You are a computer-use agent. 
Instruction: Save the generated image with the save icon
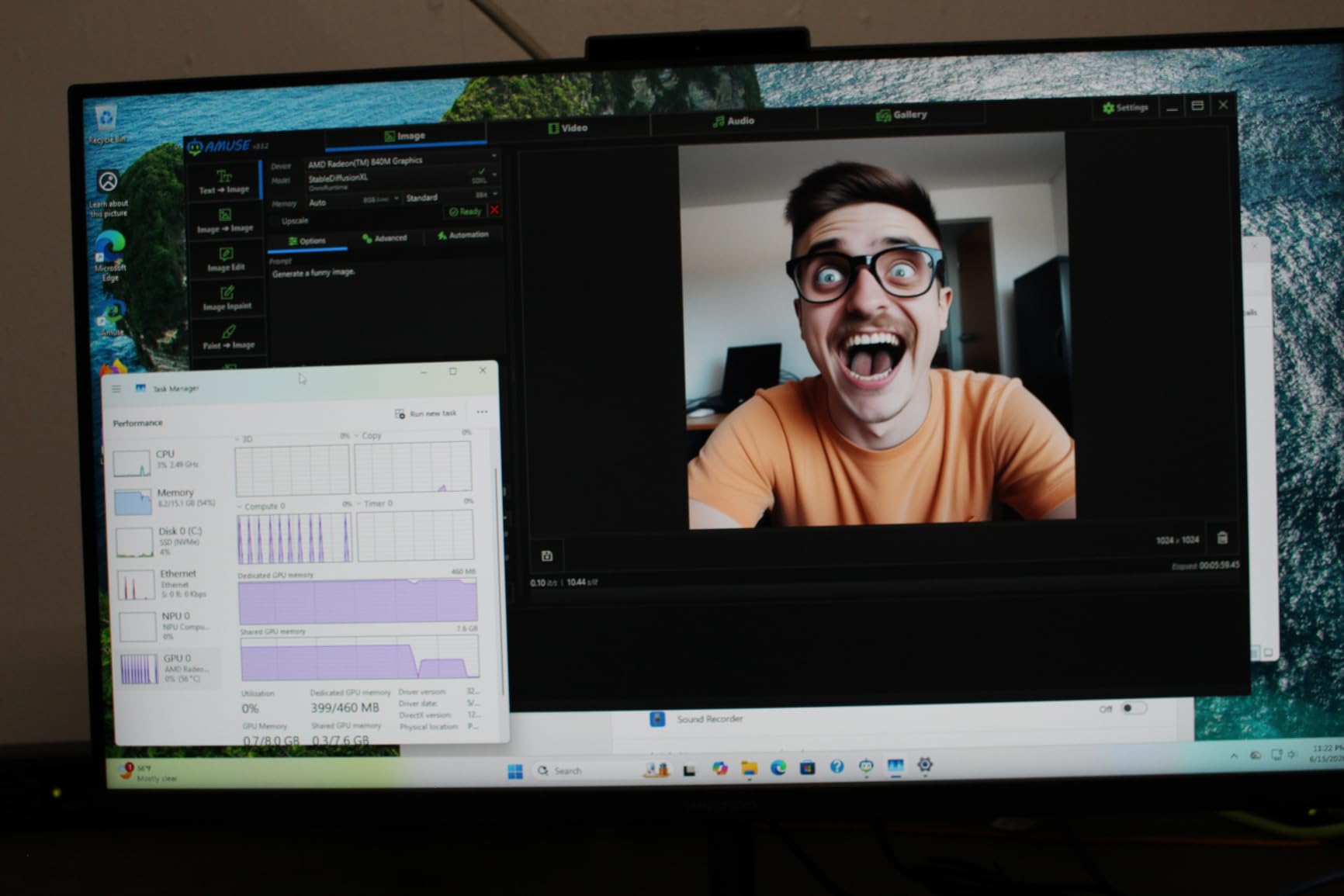(x=546, y=555)
